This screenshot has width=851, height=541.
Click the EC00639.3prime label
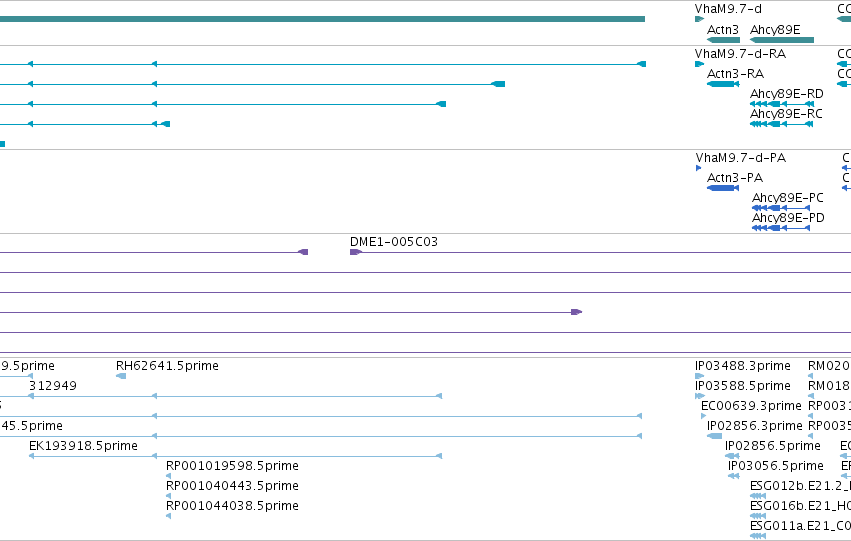[751, 406]
